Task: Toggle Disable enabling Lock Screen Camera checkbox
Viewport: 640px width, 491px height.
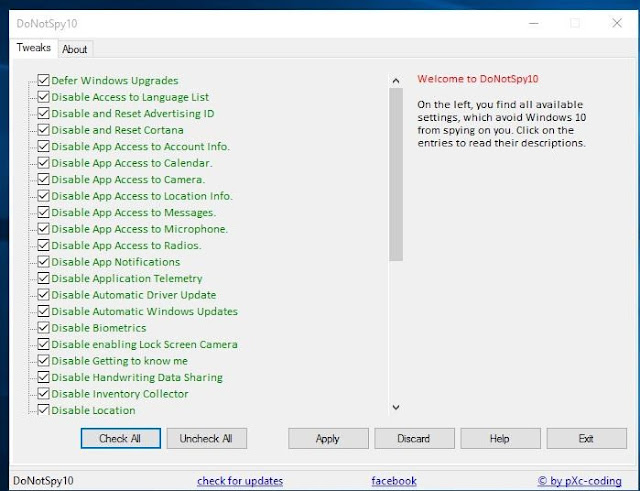Action: pos(43,344)
